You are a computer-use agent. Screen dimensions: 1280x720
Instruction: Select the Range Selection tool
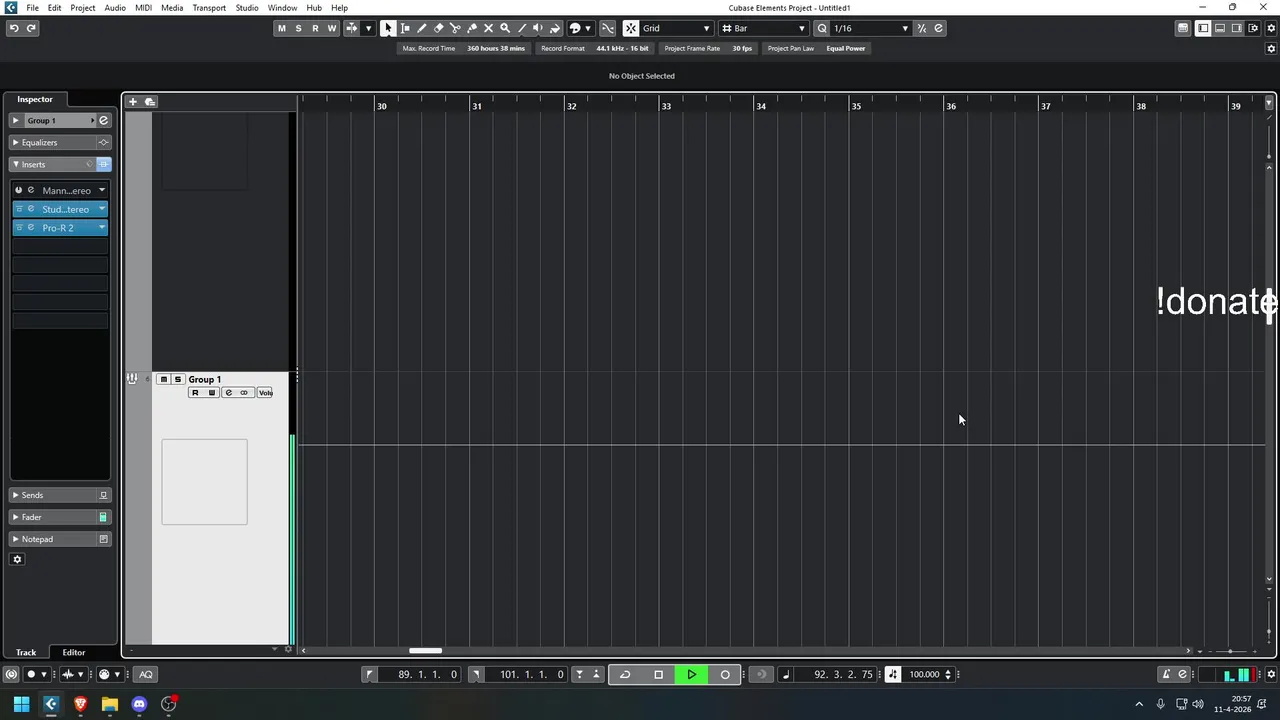pyautogui.click(x=405, y=28)
